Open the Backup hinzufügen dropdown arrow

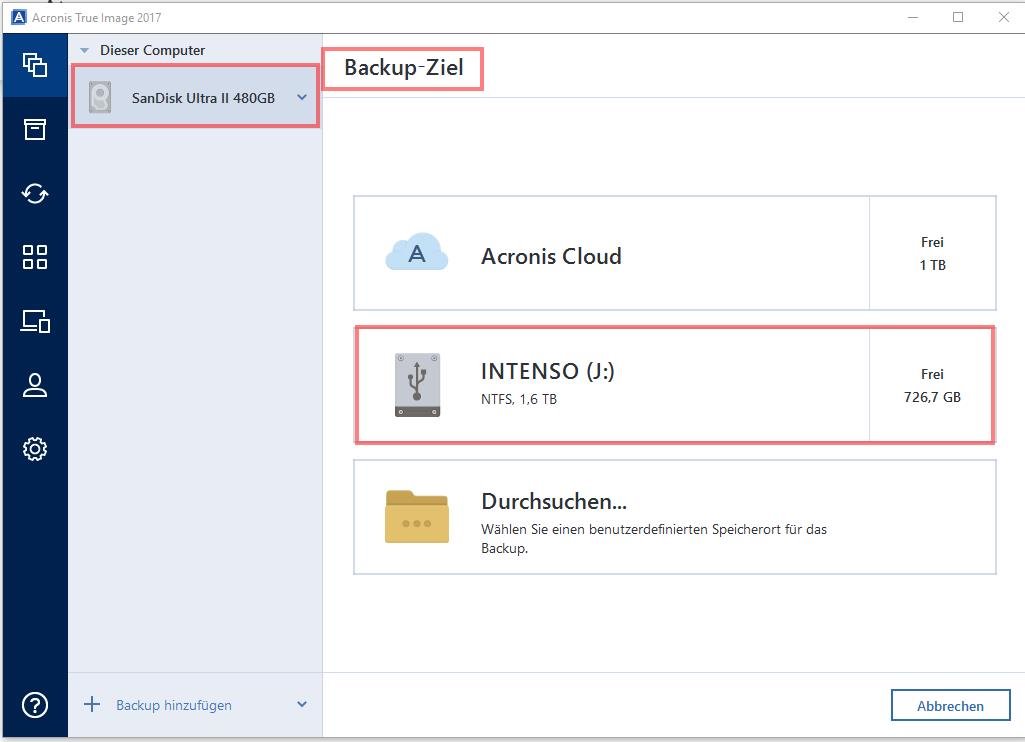[x=302, y=704]
